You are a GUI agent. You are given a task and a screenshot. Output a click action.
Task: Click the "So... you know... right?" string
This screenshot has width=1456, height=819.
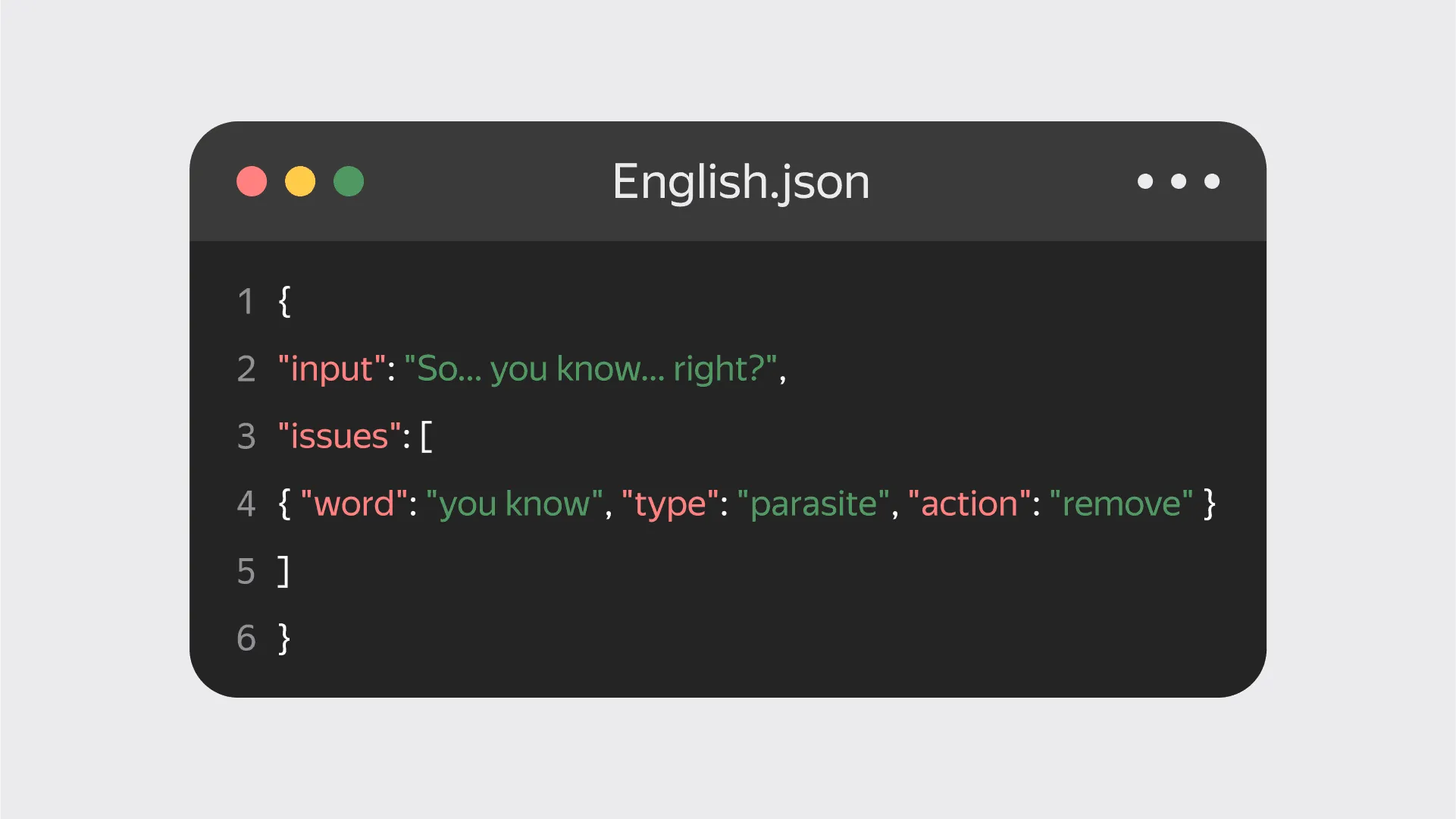click(x=590, y=369)
